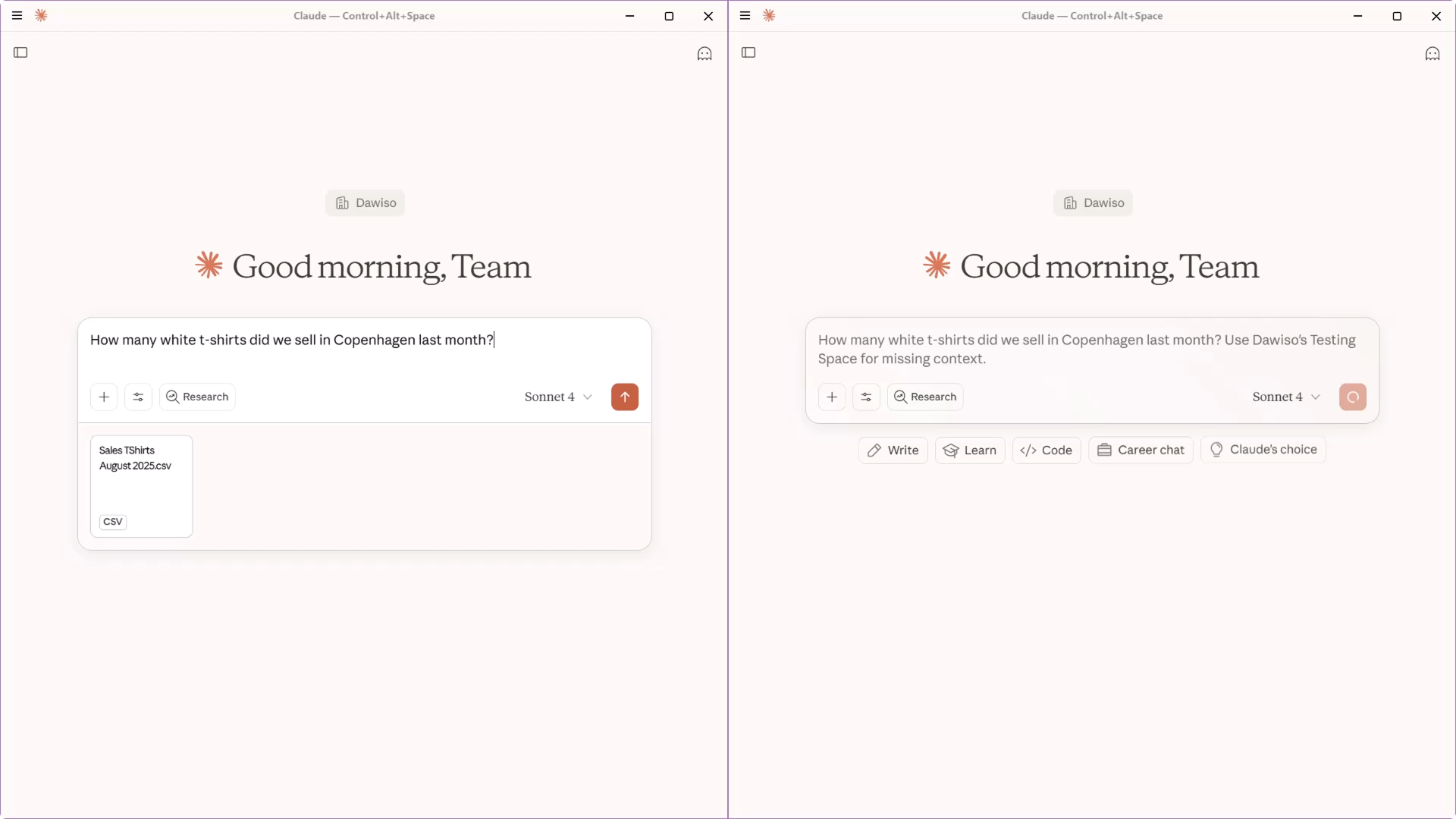This screenshot has width=1456, height=819.
Task: Attach a file using the plus icon
Action: click(x=104, y=397)
